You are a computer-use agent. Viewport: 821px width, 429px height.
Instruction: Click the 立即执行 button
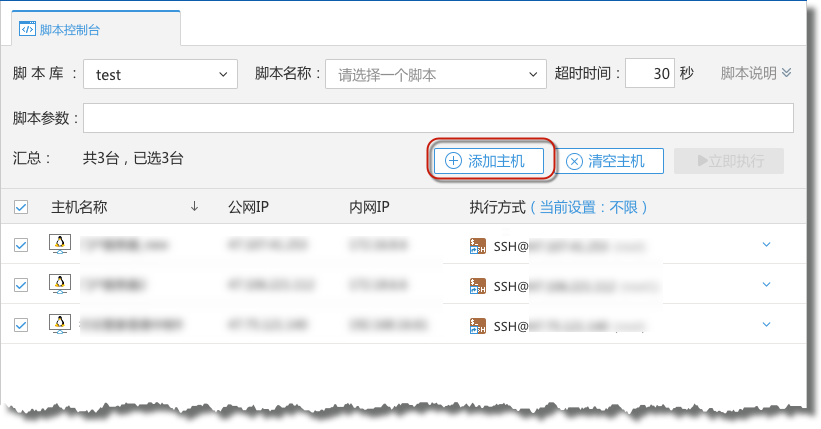click(729, 161)
